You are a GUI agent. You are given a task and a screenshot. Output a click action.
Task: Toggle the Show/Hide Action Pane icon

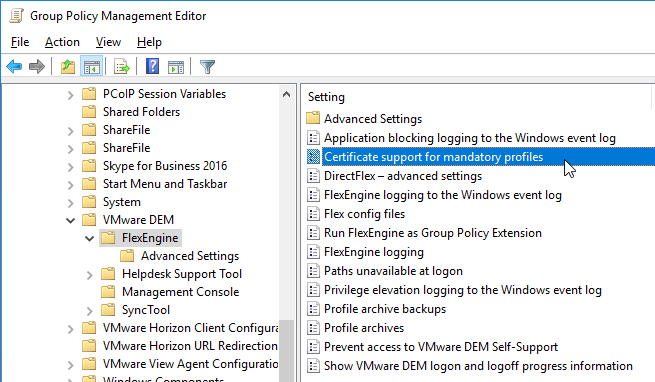[x=176, y=66]
